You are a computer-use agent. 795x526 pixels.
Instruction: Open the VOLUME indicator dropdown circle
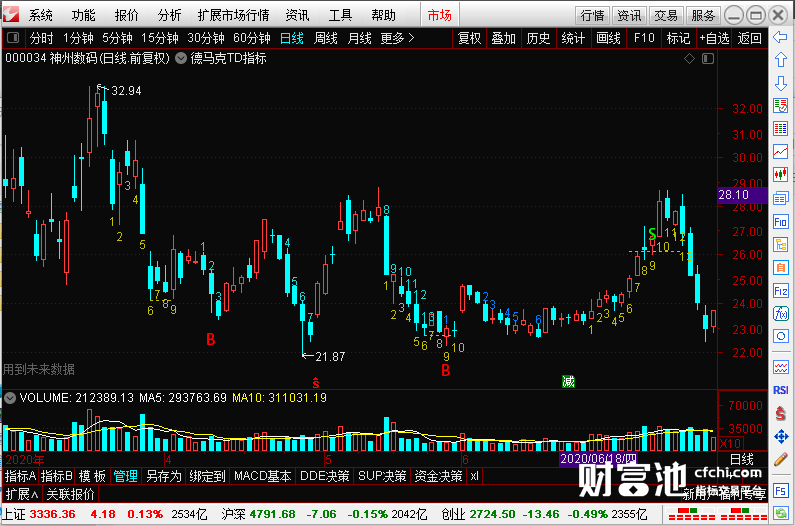pyautogui.click(x=10, y=398)
